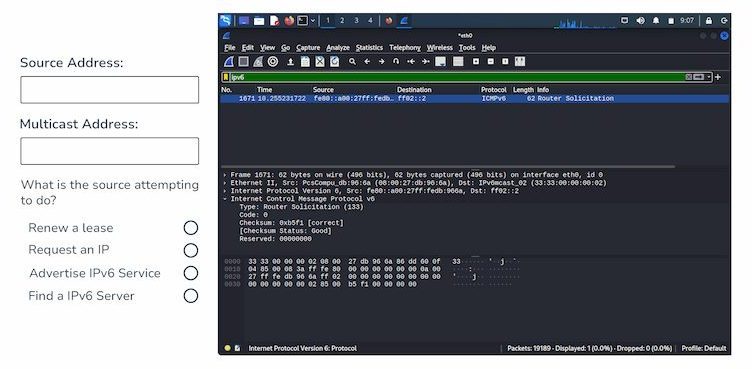Sort the packet list by the Destination column
This screenshot has width=752, height=369.
tap(414, 90)
